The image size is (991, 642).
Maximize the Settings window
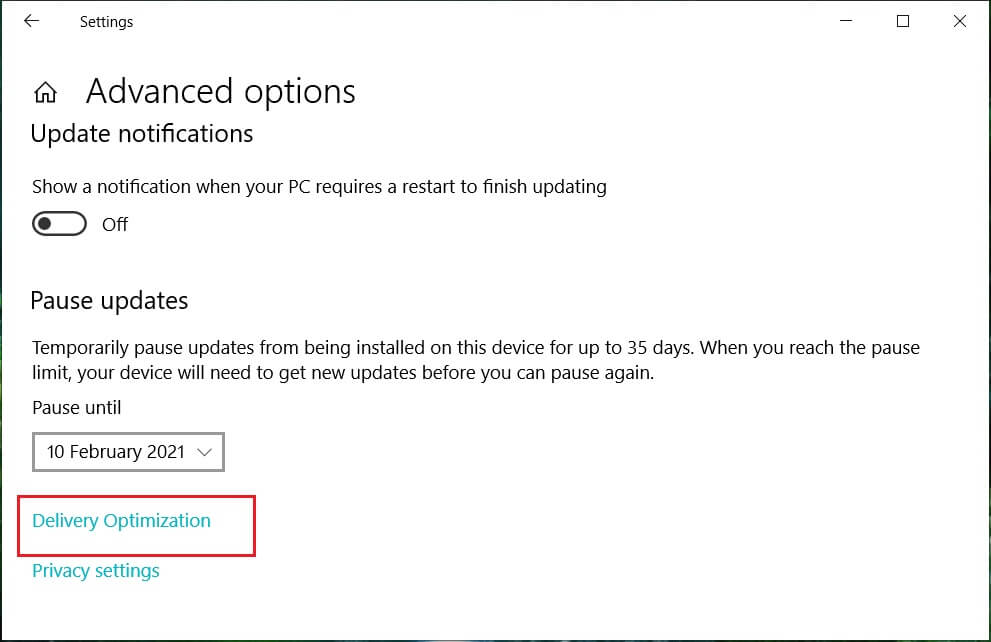click(x=903, y=21)
